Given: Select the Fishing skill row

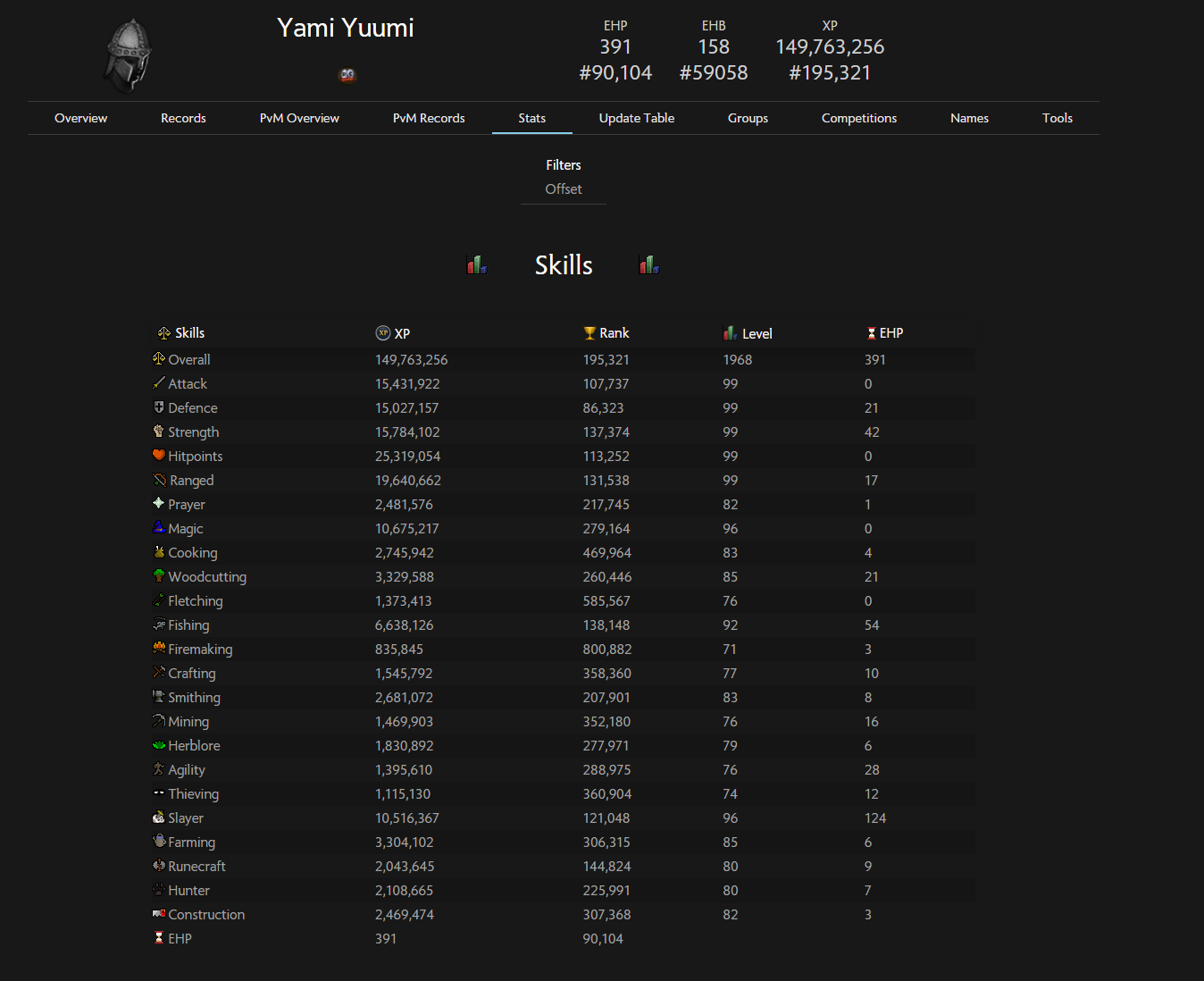Looking at the screenshot, I should 188,625.
